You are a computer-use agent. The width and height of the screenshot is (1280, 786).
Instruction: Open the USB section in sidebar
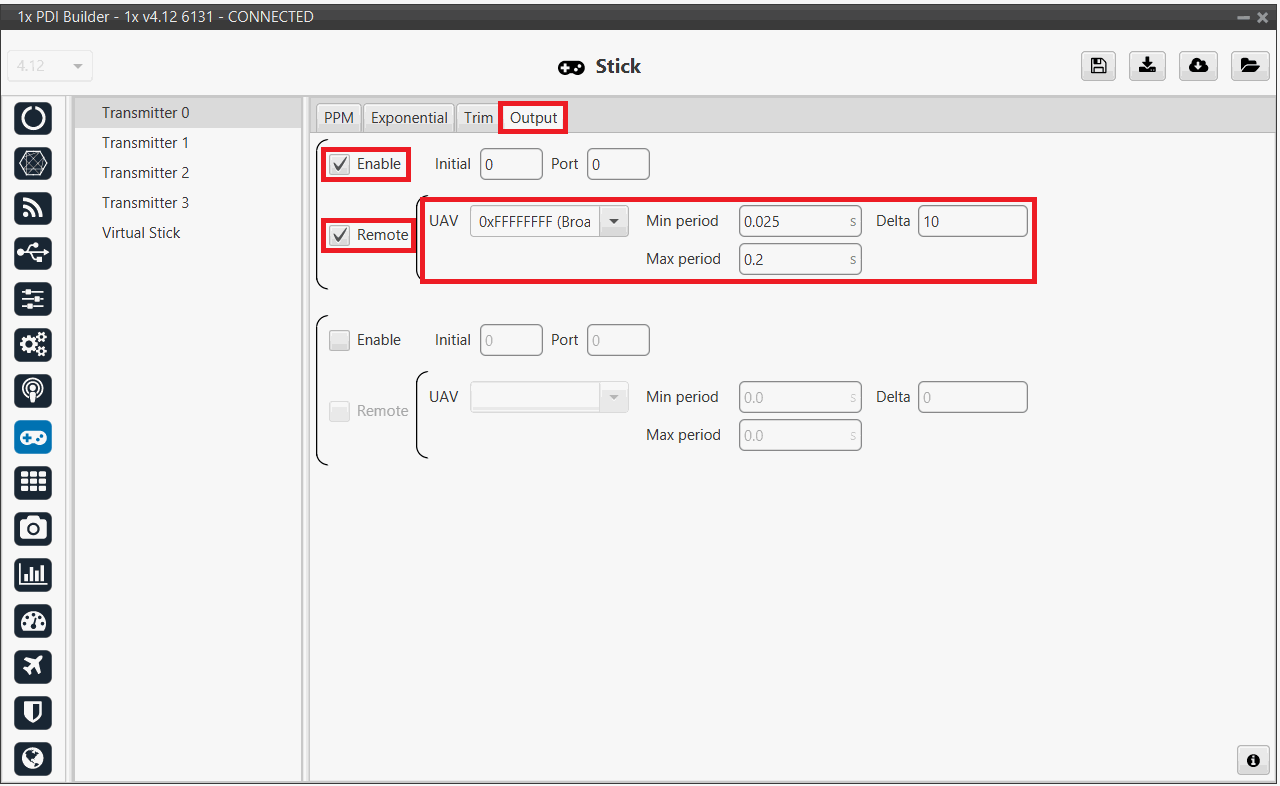tap(33, 254)
